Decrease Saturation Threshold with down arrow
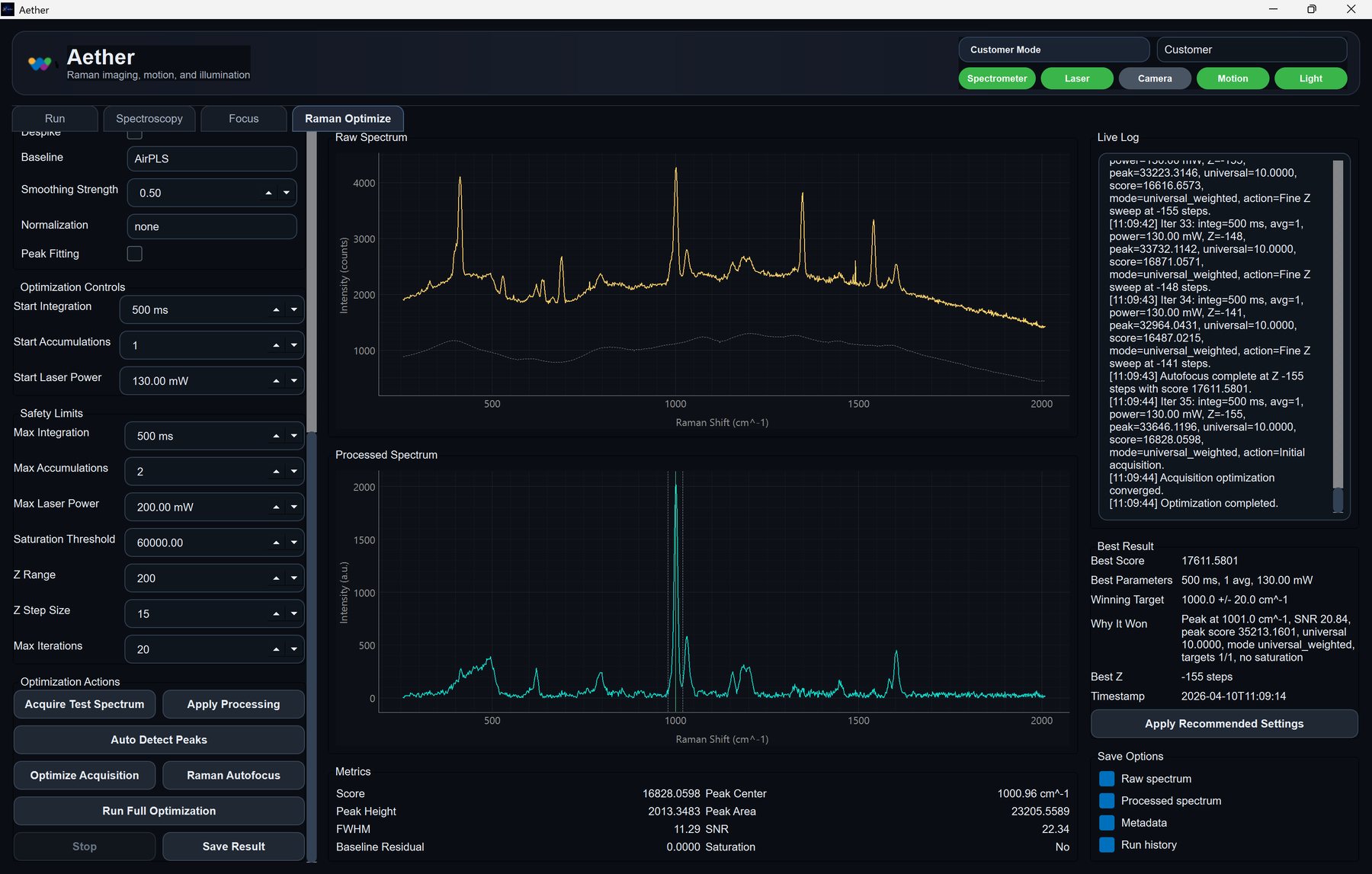Image resolution: width=1372 pixels, height=874 pixels. click(x=294, y=543)
